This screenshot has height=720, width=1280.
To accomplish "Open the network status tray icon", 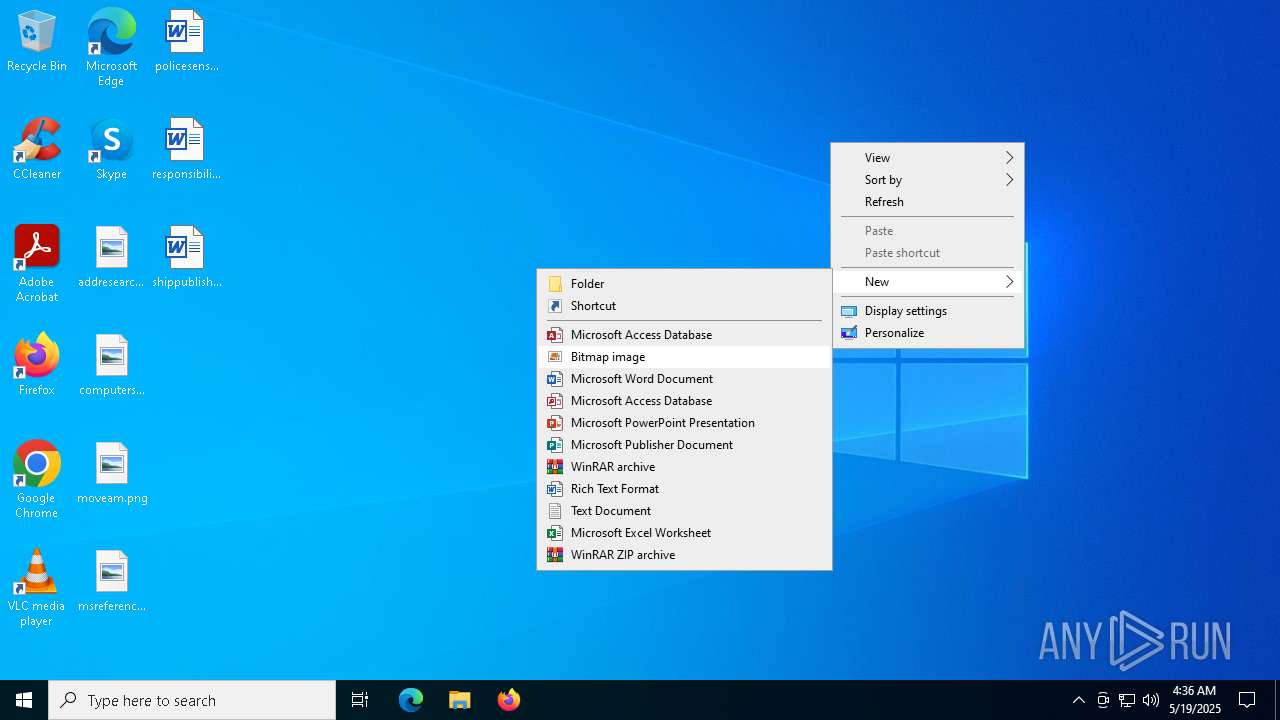I will coord(1127,700).
